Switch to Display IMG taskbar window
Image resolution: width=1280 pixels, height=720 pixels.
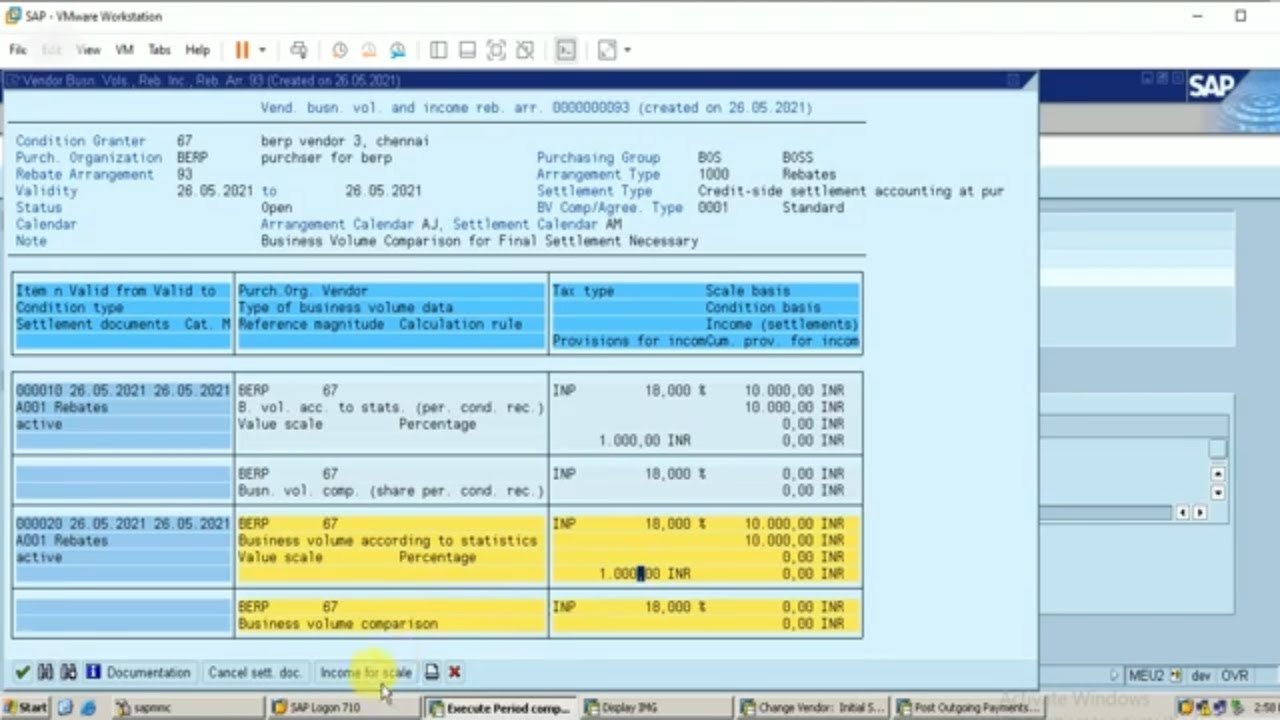tap(657, 707)
